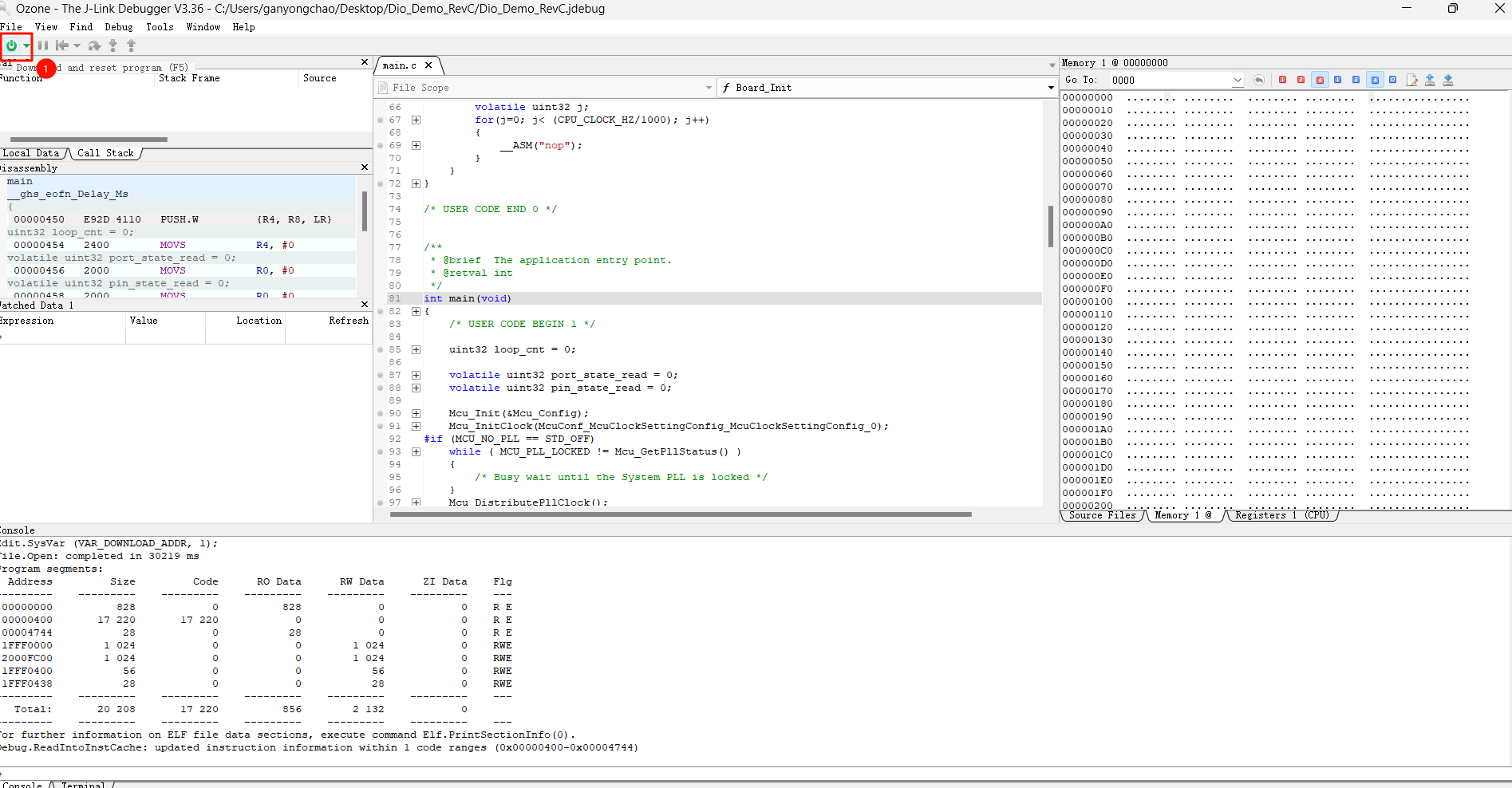Toggle breakpoint at line 85

(x=381, y=349)
